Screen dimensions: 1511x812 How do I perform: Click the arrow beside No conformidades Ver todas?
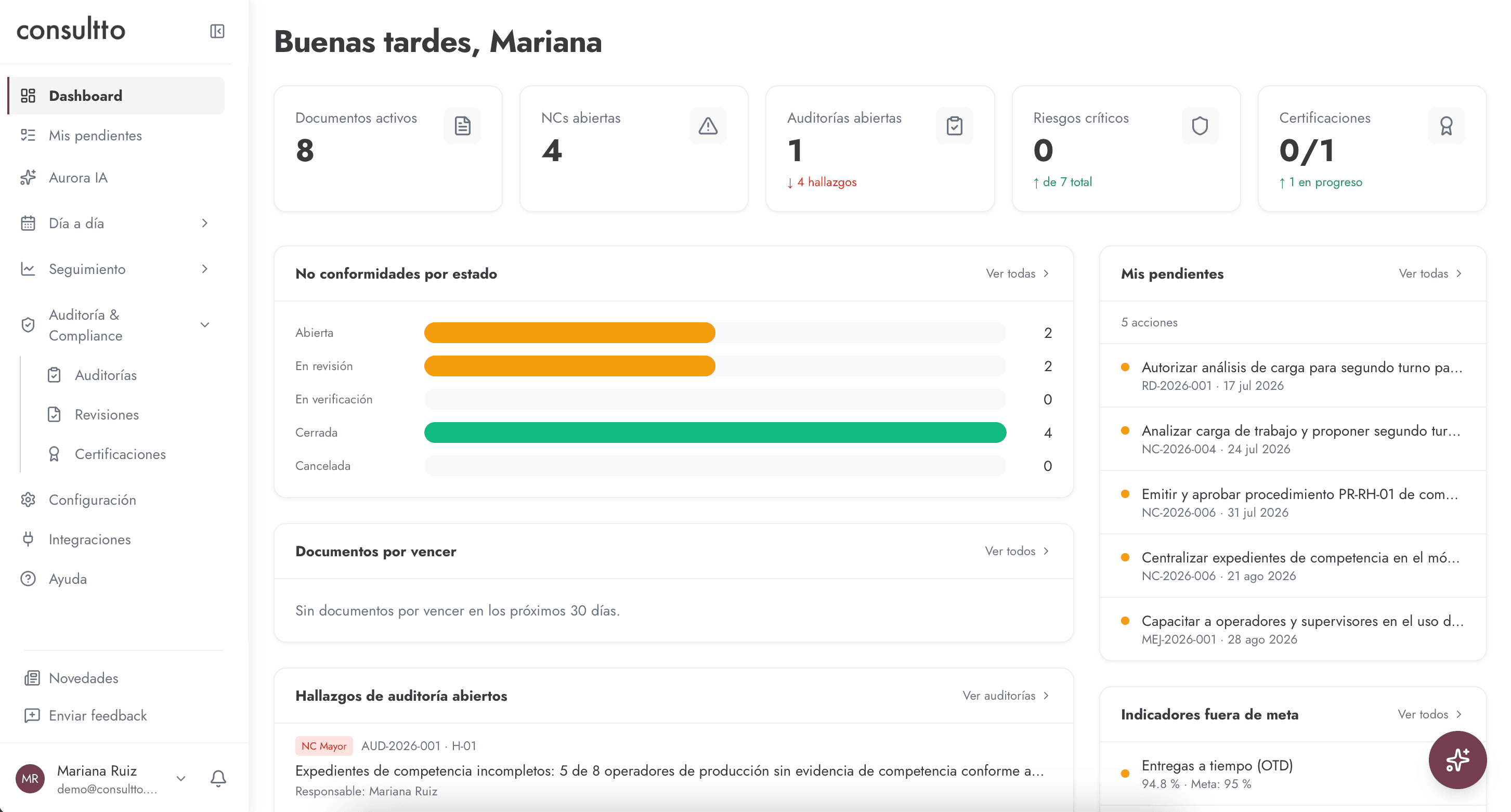coord(1047,273)
